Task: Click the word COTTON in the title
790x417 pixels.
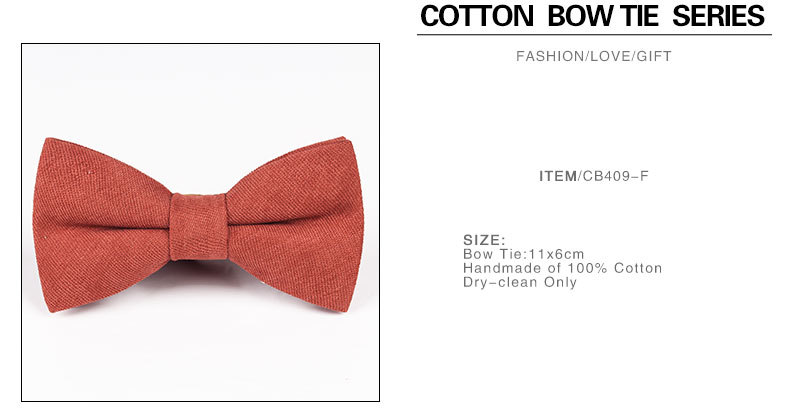Action: click(x=477, y=16)
